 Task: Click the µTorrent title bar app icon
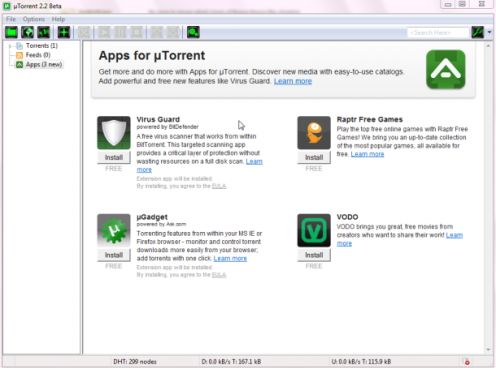7,6
